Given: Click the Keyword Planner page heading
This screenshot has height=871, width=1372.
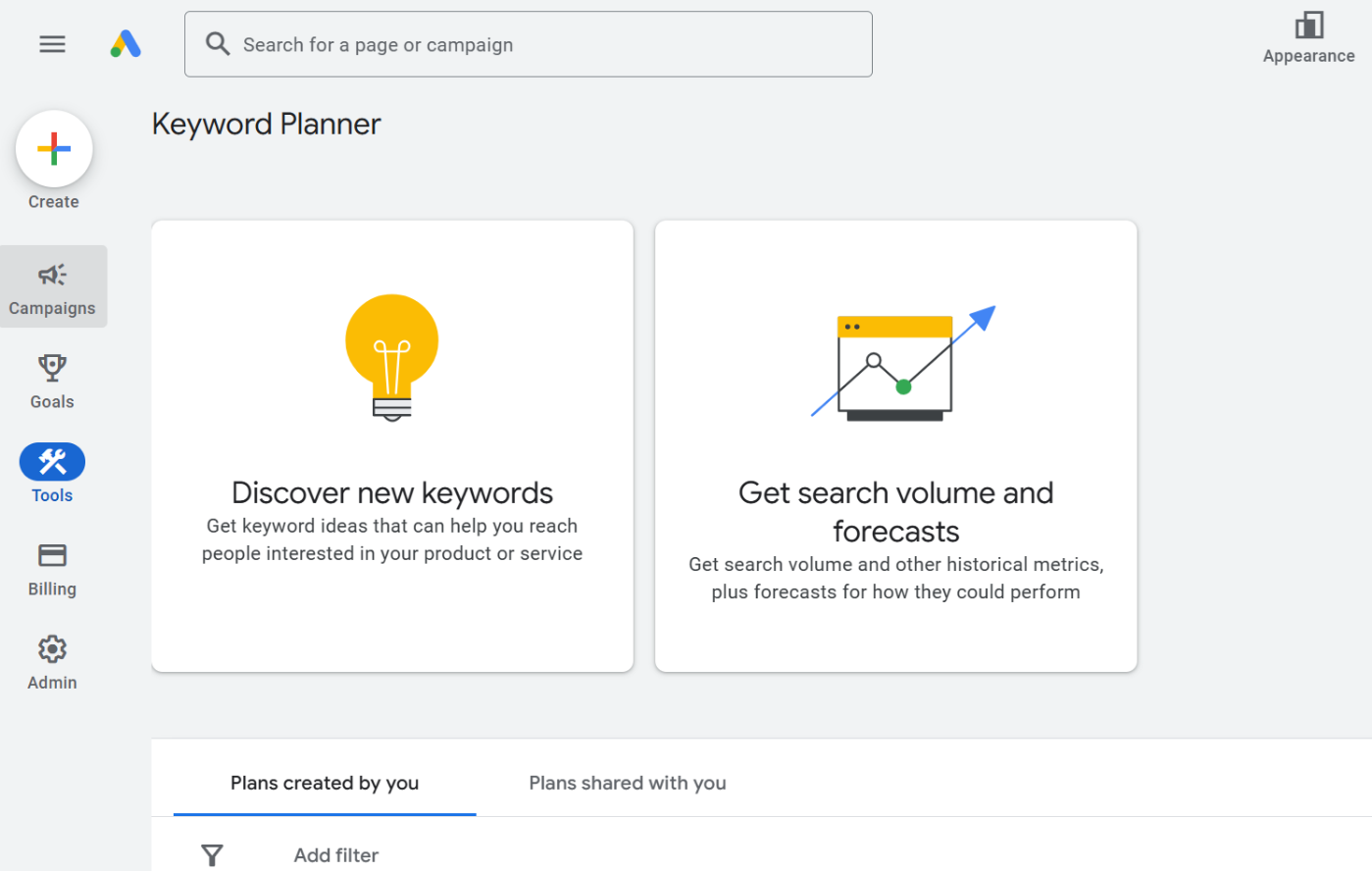Looking at the screenshot, I should tap(266, 125).
